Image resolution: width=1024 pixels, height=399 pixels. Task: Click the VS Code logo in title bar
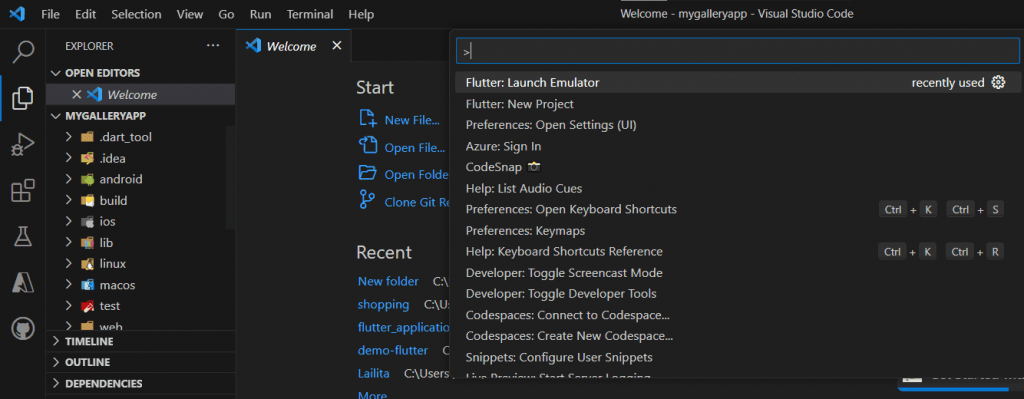[x=17, y=14]
